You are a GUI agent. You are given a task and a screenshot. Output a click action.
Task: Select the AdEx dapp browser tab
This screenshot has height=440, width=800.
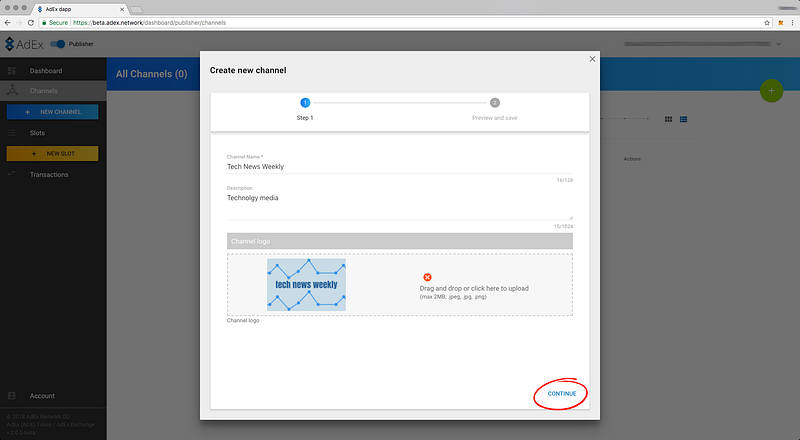pyautogui.click(x=80, y=9)
